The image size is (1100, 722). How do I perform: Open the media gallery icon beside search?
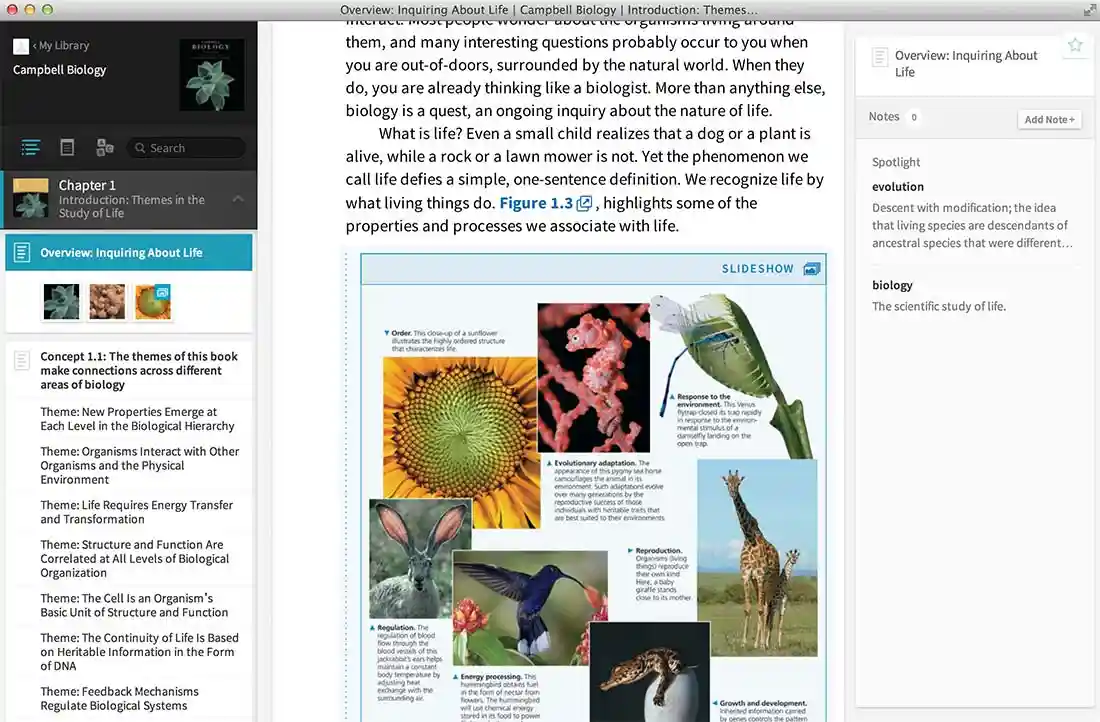105,147
